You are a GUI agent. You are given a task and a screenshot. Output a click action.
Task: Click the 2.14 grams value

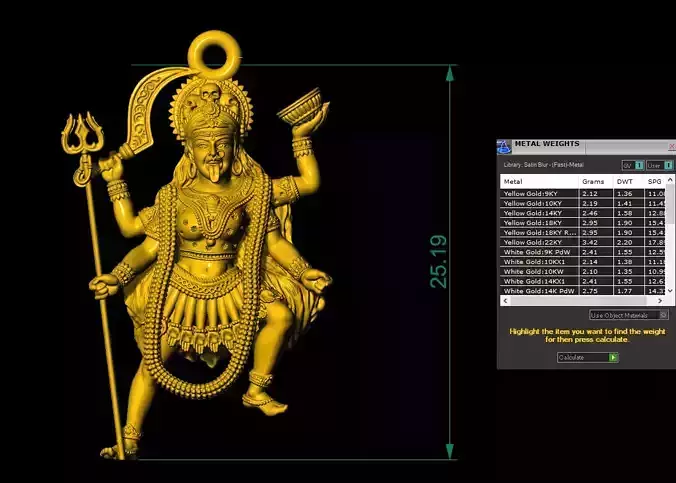coord(590,262)
